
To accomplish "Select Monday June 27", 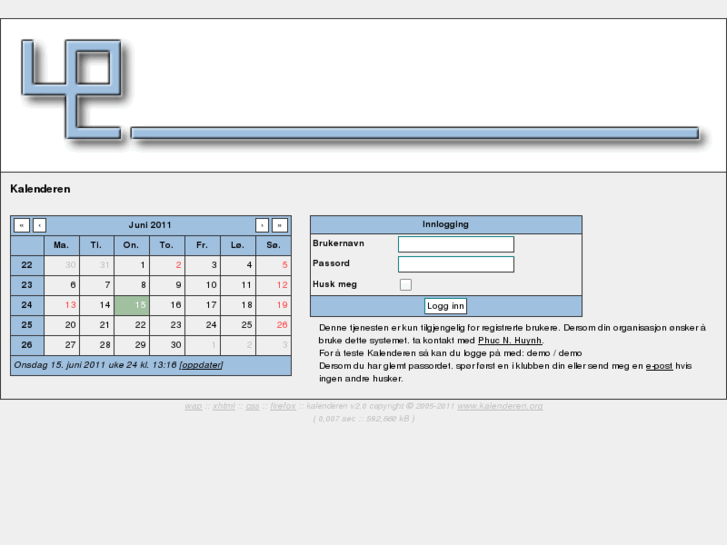I will 62,345.
